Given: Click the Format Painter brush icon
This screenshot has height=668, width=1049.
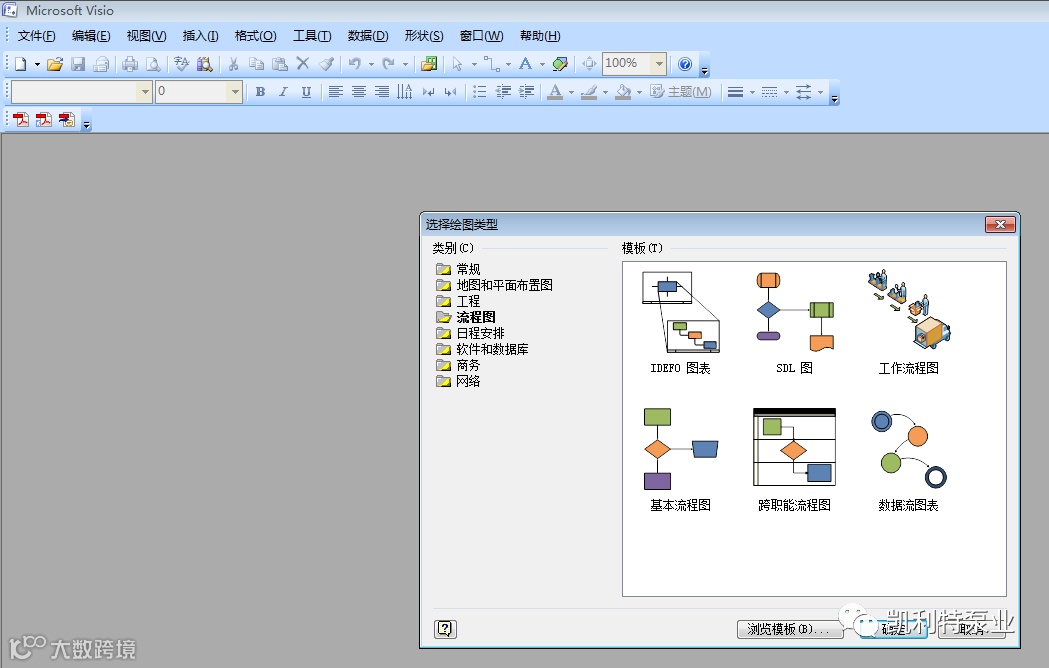Looking at the screenshot, I should [x=326, y=64].
